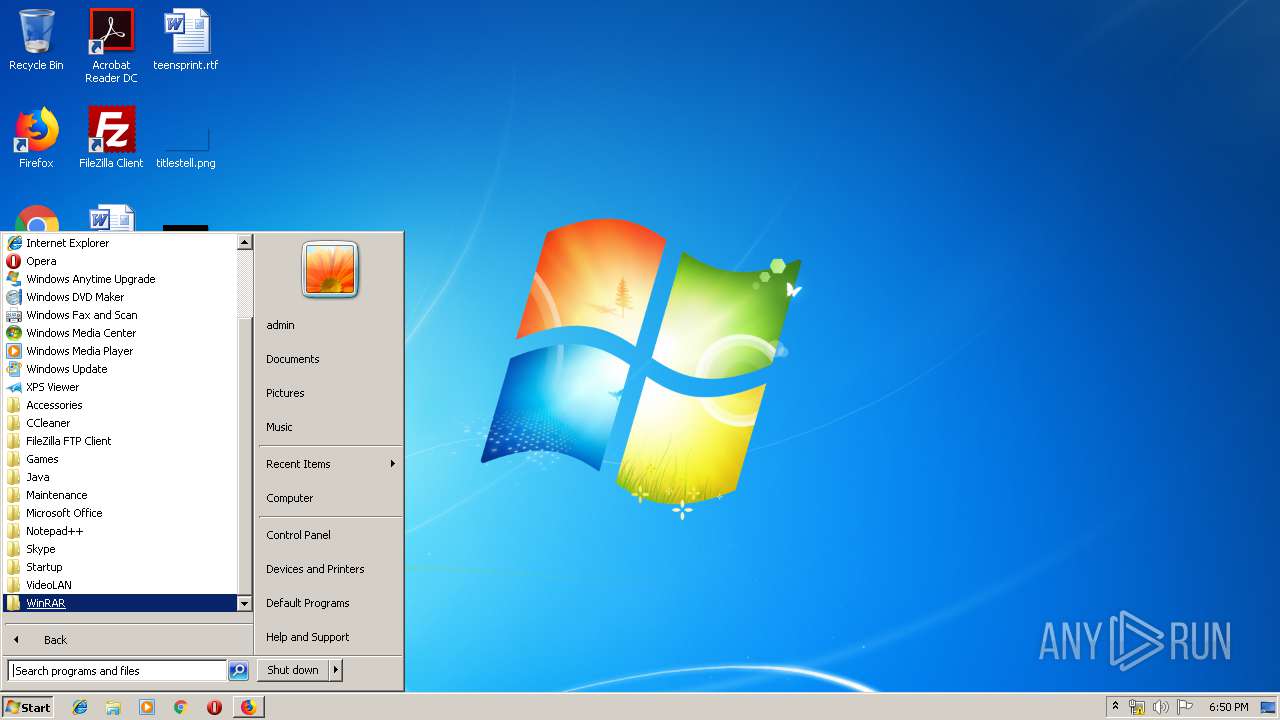Click programs list scrollbar up arrow

pos(244,242)
